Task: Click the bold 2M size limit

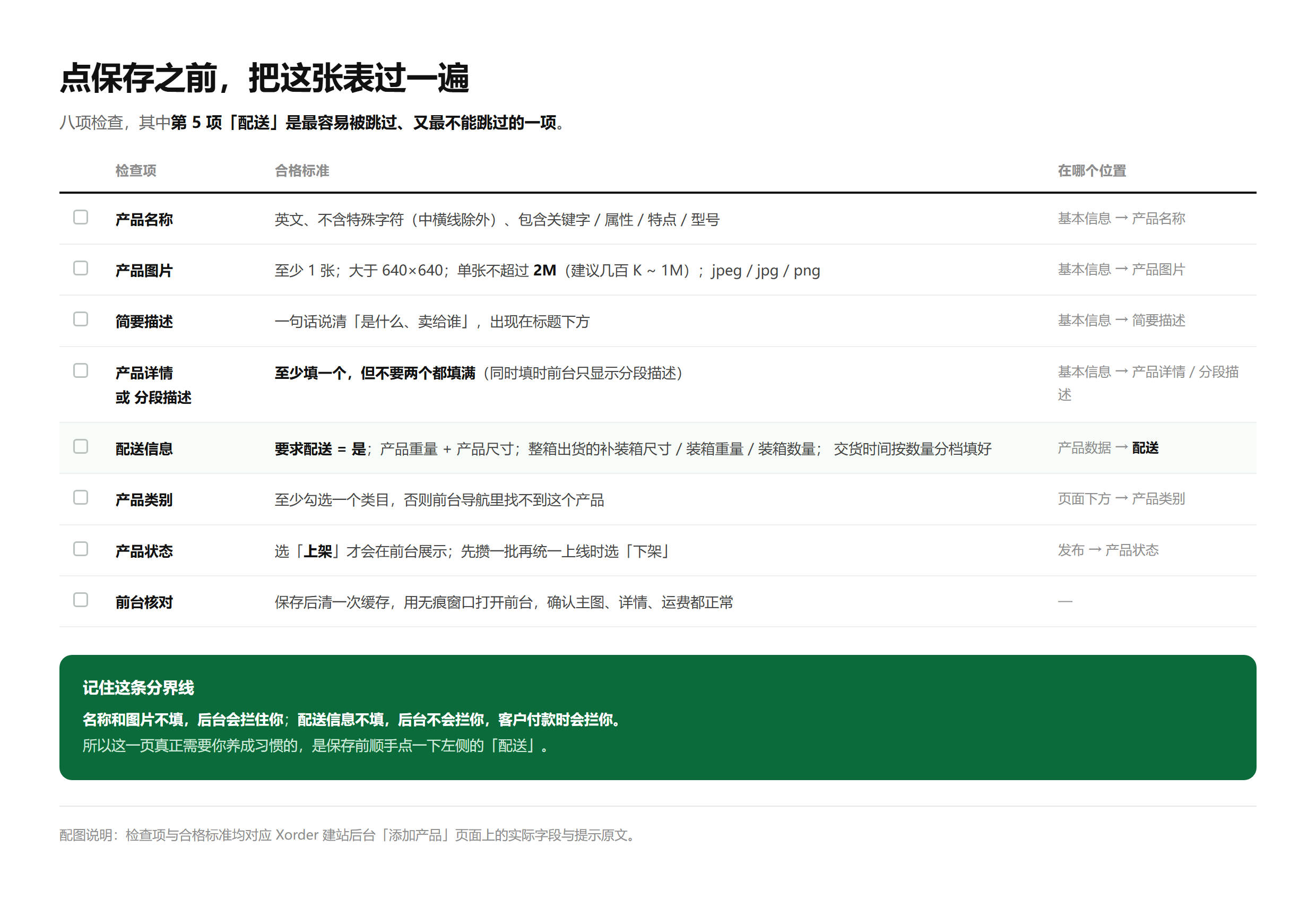Action: tap(544, 271)
